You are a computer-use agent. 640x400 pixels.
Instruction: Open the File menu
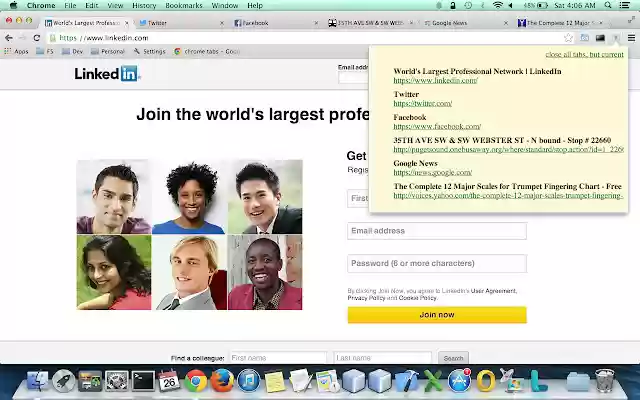pyautogui.click(x=70, y=5)
